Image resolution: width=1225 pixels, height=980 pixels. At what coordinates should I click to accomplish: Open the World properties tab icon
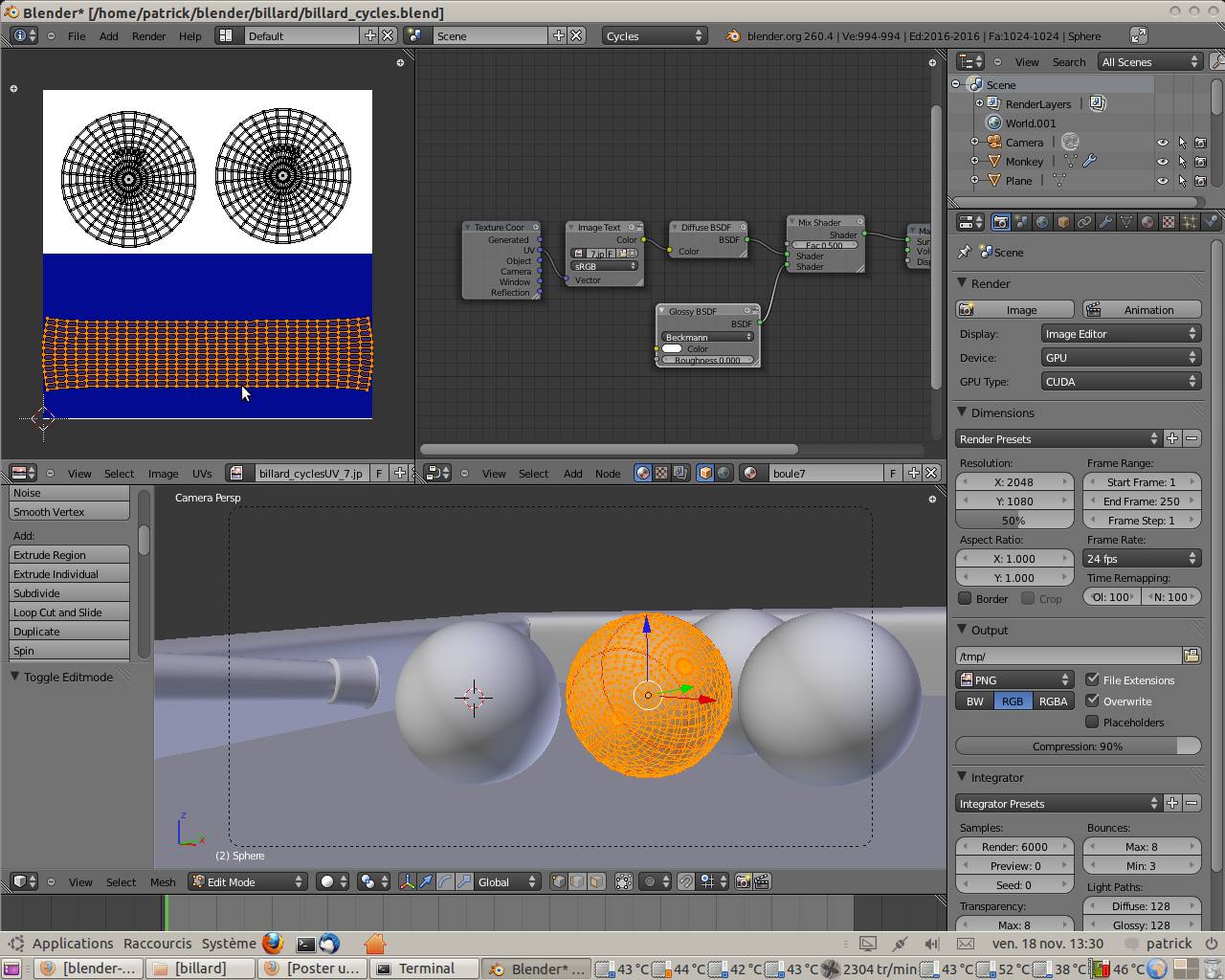pos(1042,222)
